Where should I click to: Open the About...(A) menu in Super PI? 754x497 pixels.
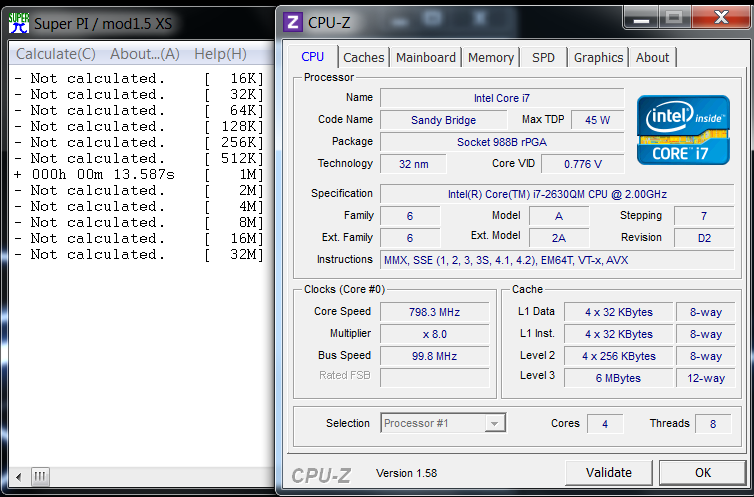145,54
